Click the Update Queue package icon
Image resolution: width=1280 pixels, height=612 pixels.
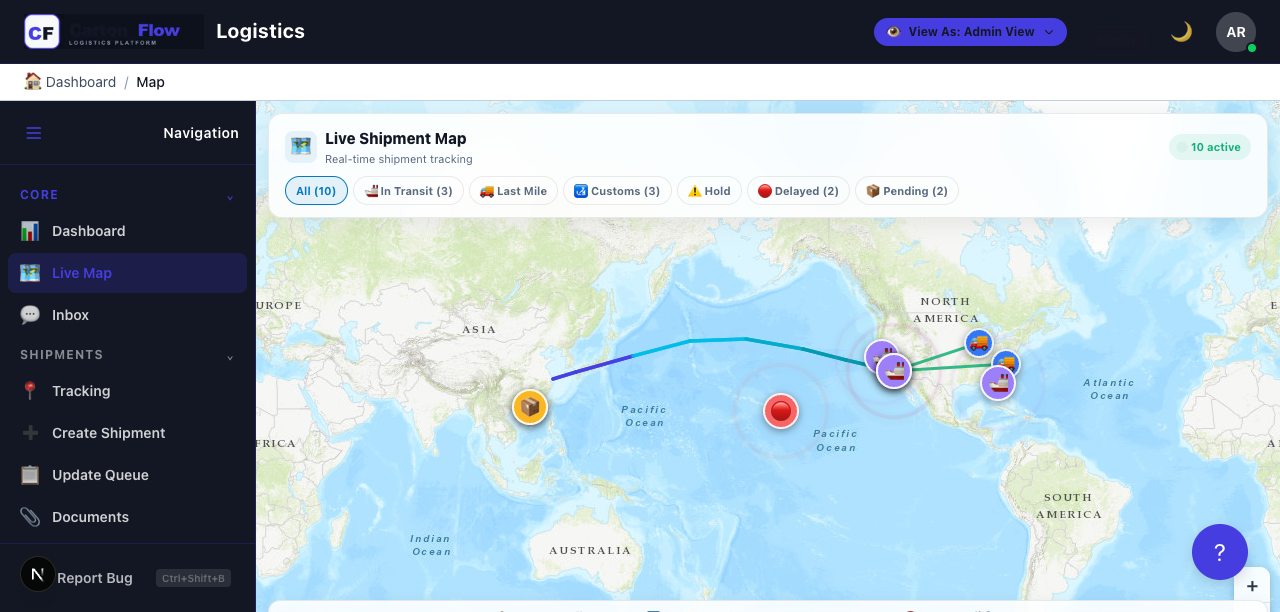31,475
